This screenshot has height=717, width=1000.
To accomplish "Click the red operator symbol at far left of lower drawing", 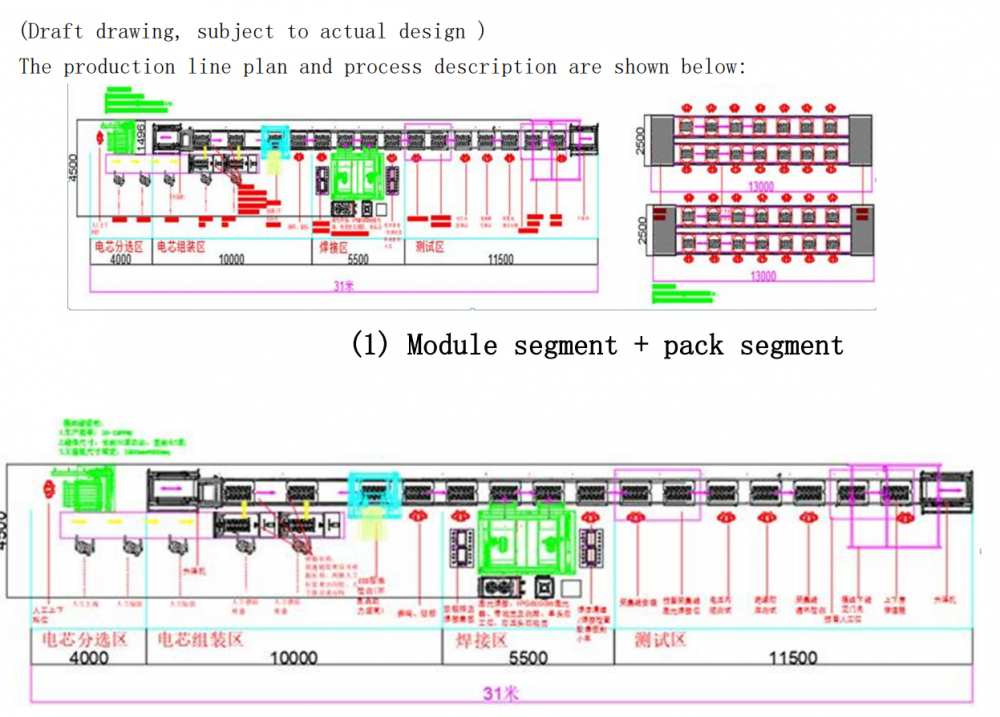I will (48, 490).
